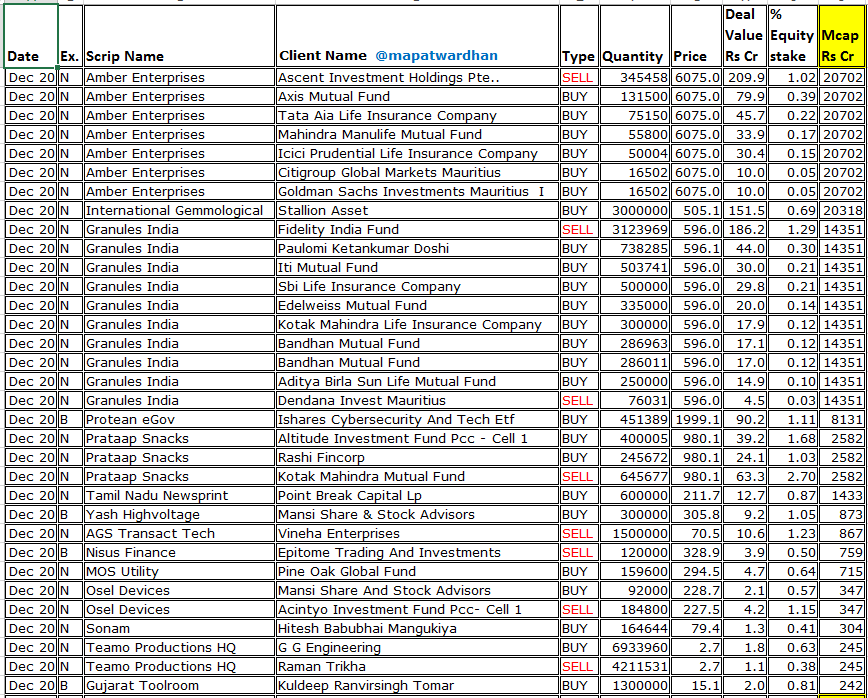Select the Mcap 8131 cell
This screenshot has height=698, width=868.
click(x=841, y=420)
